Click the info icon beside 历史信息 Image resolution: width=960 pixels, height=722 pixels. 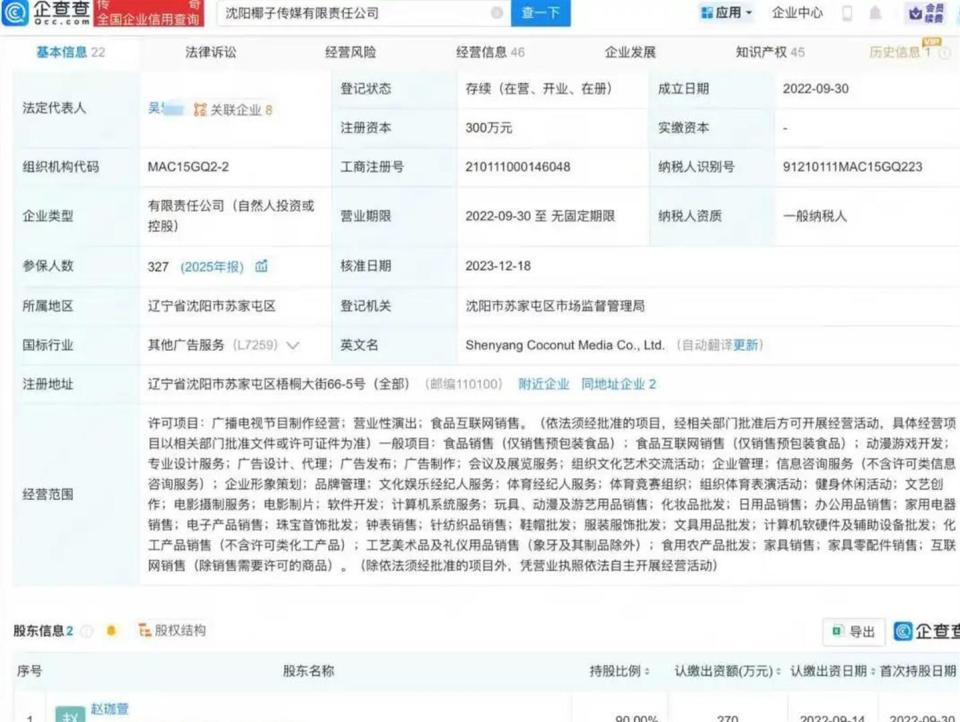point(945,53)
